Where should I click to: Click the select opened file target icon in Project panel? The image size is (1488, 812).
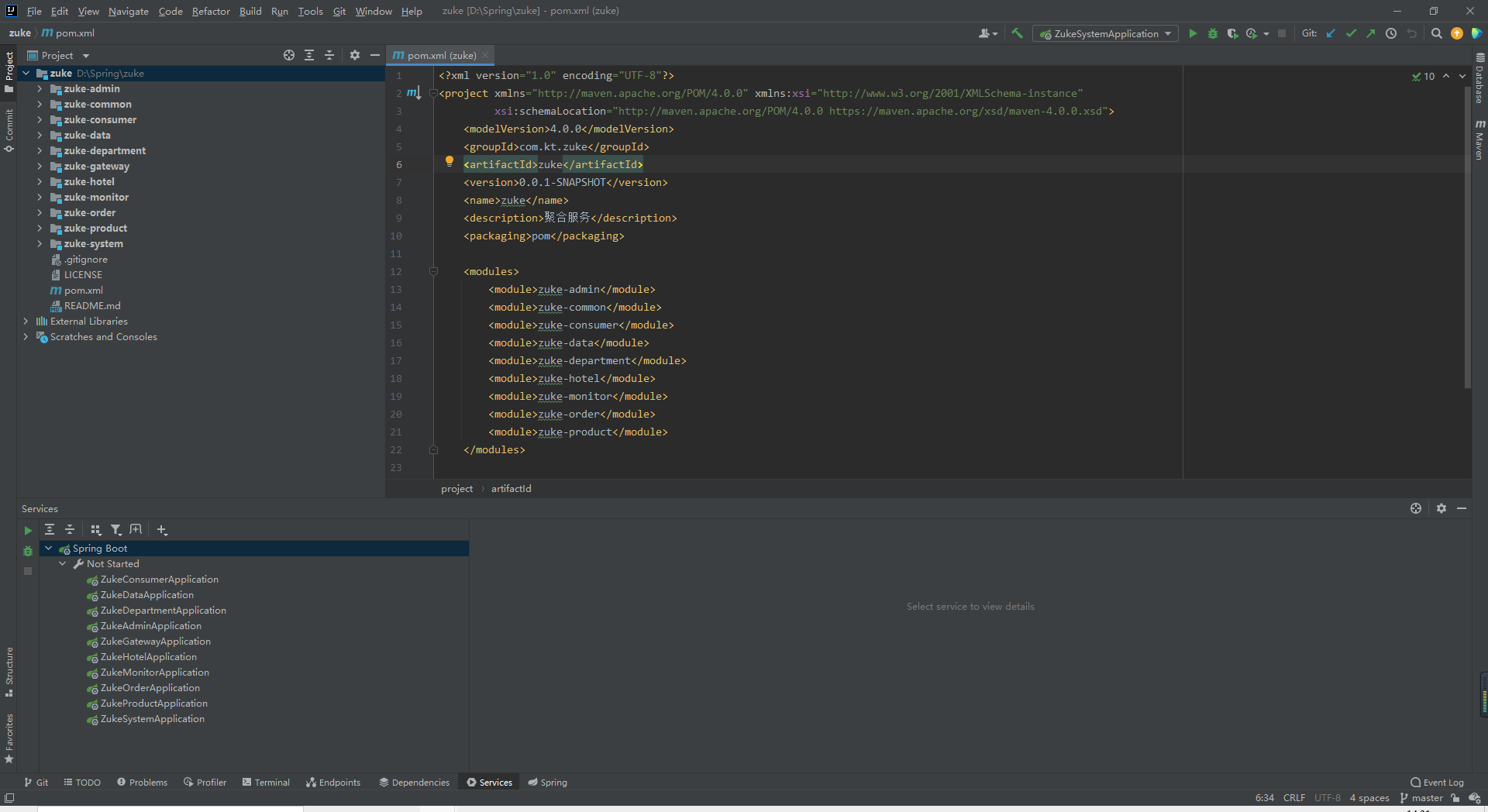289,55
